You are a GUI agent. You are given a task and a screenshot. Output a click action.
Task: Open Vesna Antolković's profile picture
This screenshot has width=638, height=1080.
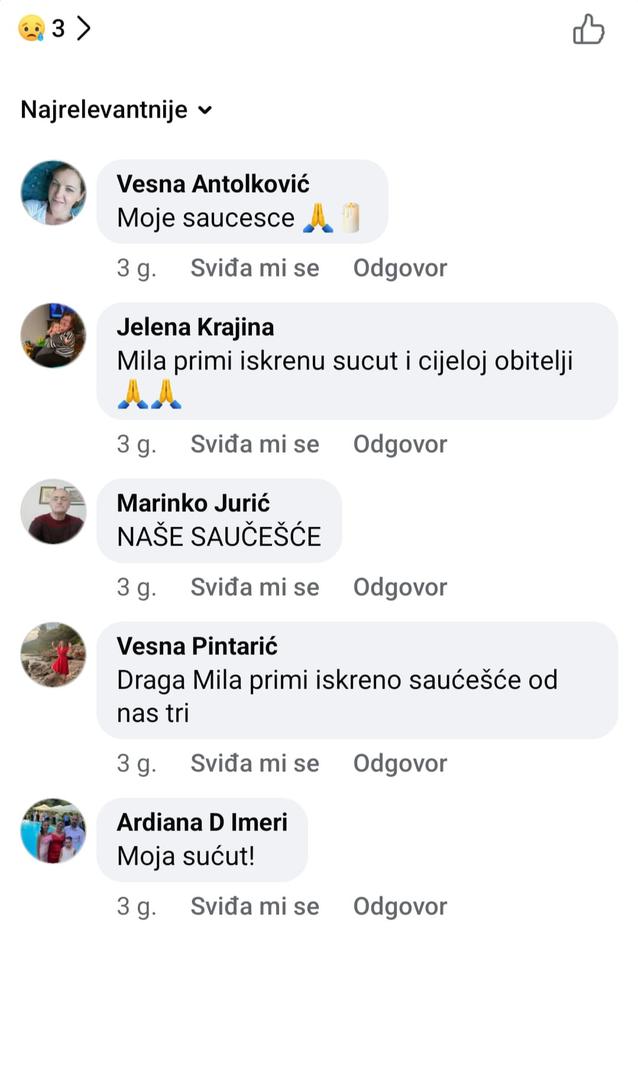[x=53, y=192]
